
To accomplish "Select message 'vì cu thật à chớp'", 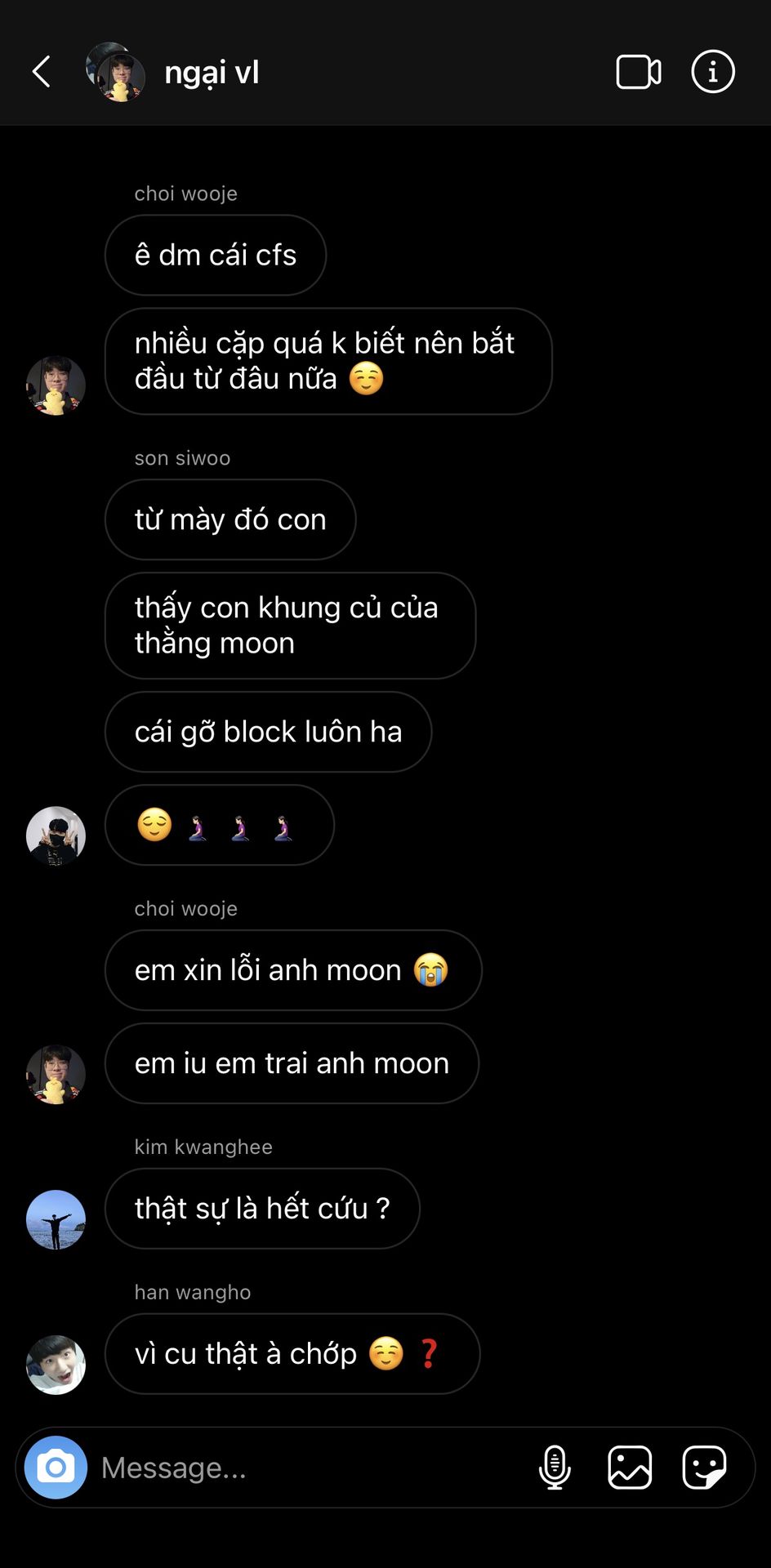I will [292, 1354].
